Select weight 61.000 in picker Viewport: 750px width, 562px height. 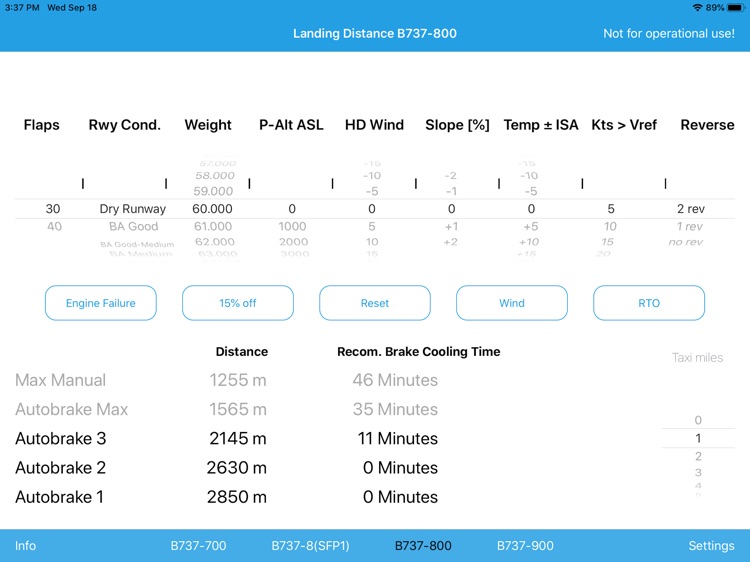click(x=213, y=226)
